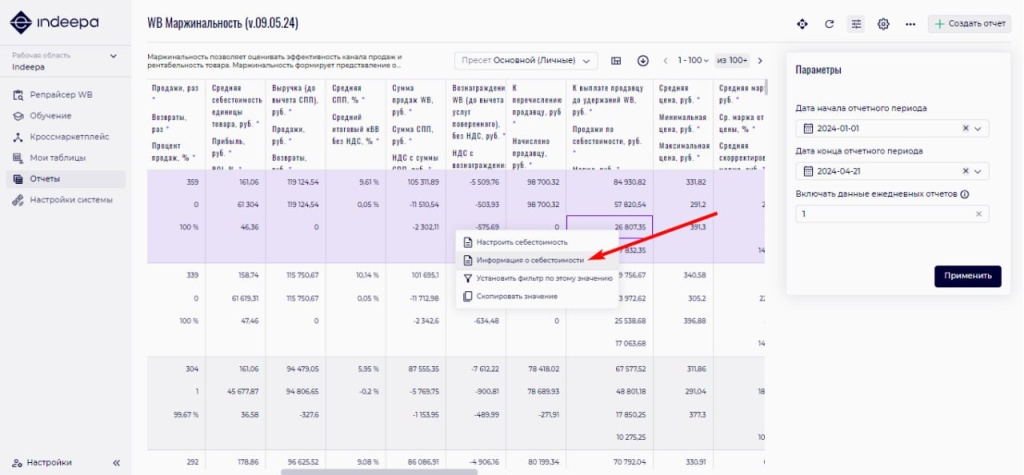1024x475 pixels.
Task: Expand the report end date dropdown
Action: (979, 171)
